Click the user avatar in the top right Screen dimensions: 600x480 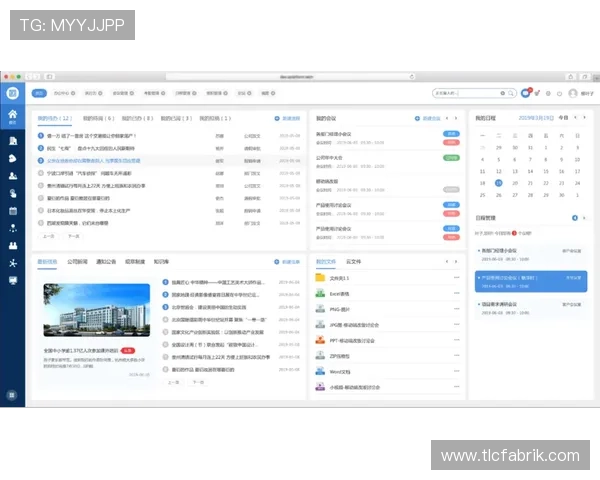[x=572, y=93]
